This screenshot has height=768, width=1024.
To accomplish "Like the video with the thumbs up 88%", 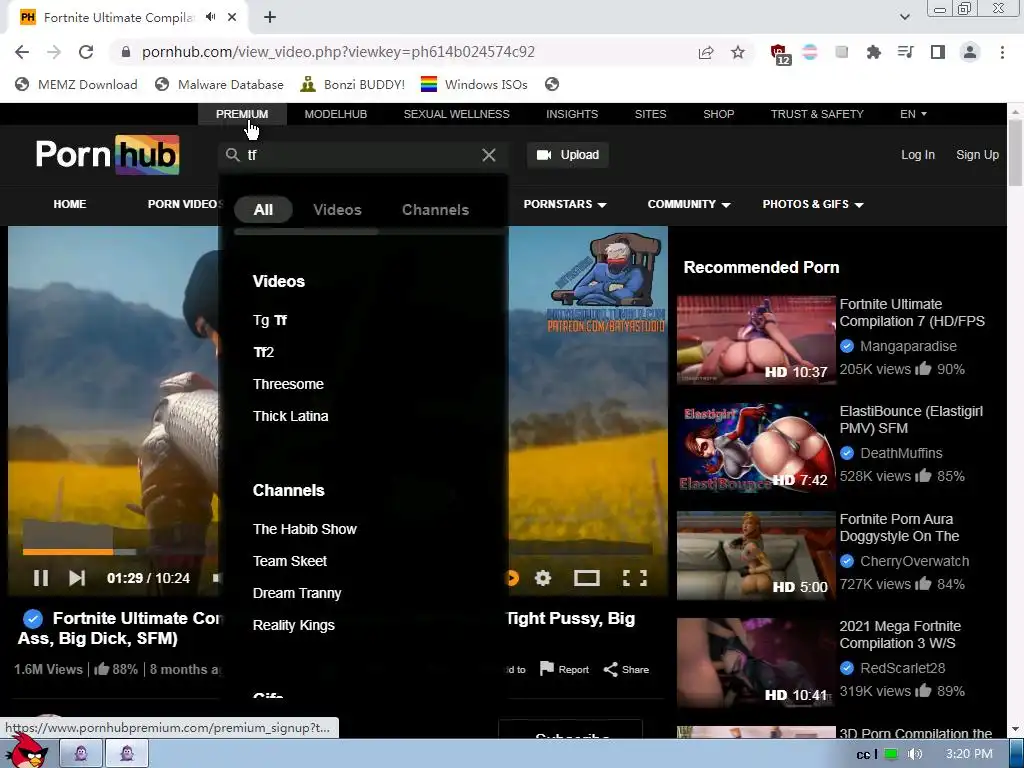I will click(116, 669).
